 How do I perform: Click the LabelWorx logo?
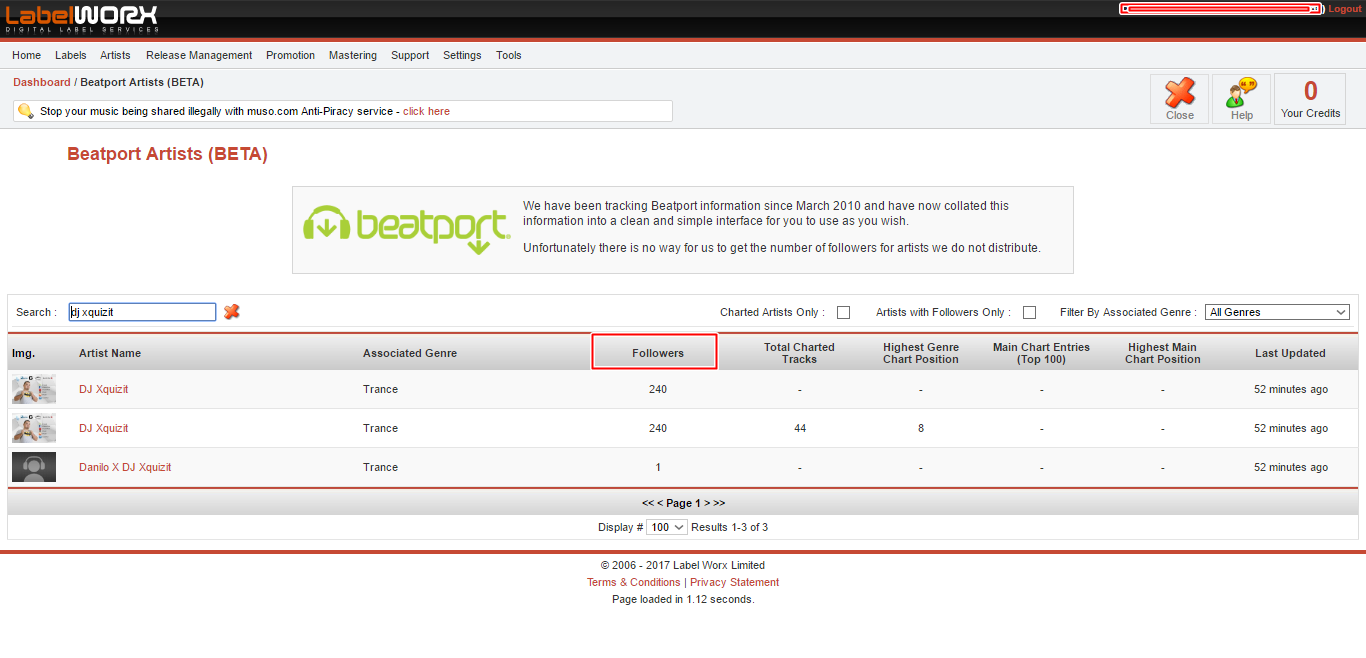point(82,18)
